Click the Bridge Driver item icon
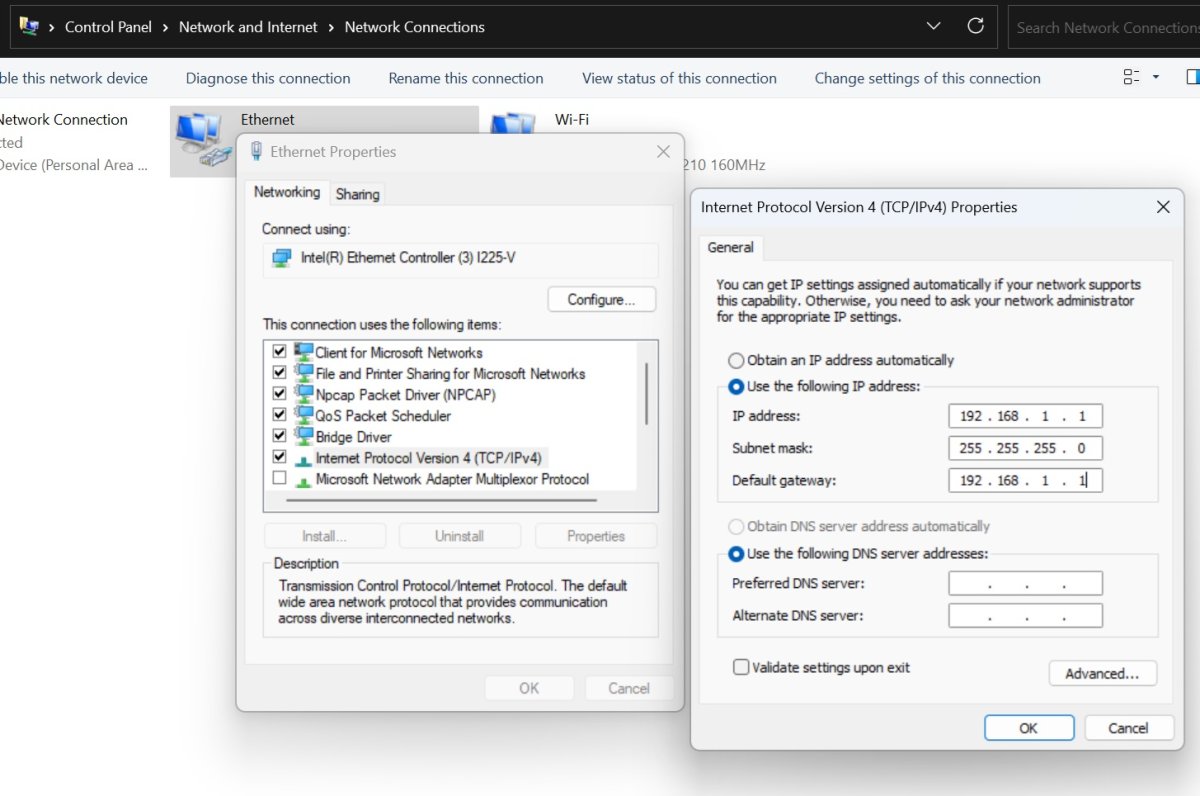 tap(303, 436)
